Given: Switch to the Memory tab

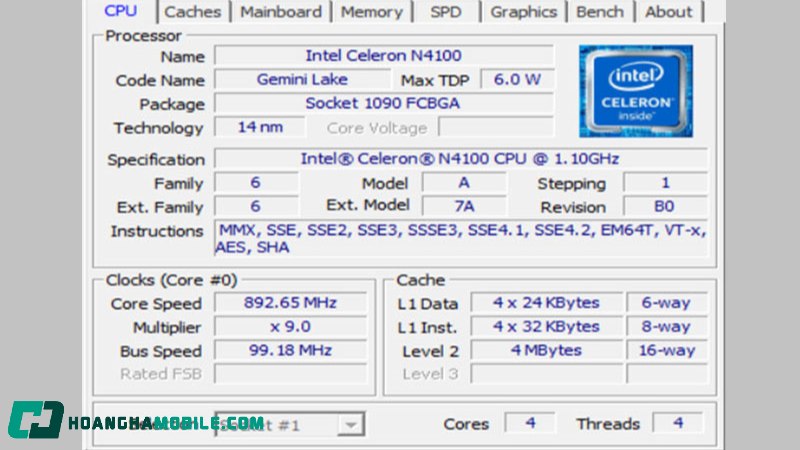Looking at the screenshot, I should pos(371,11).
